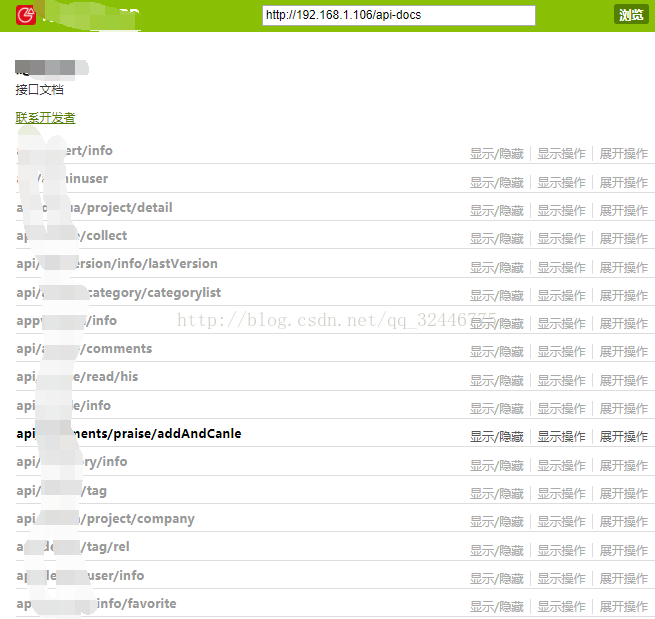Click 显示操作 for the project/company row

[561, 521]
